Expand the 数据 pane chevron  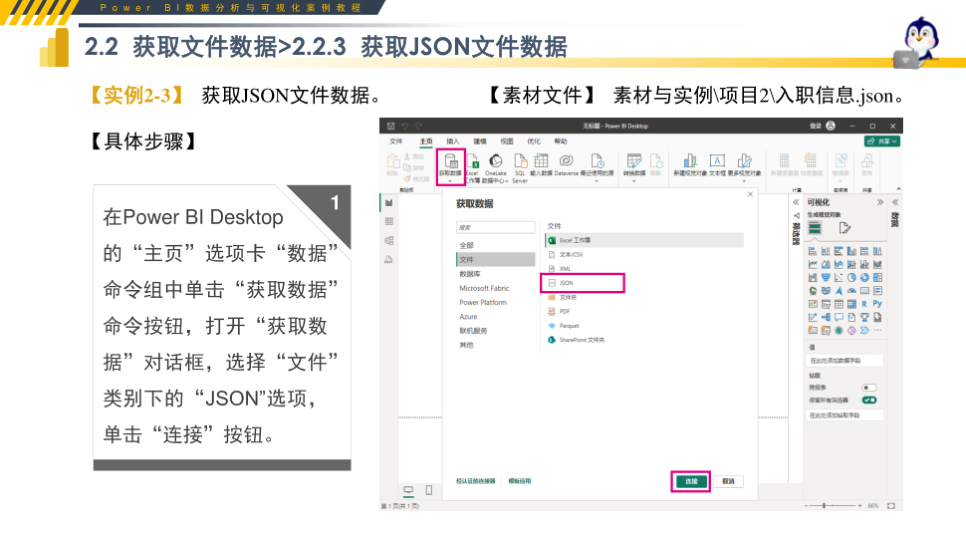pyautogui.click(x=895, y=202)
